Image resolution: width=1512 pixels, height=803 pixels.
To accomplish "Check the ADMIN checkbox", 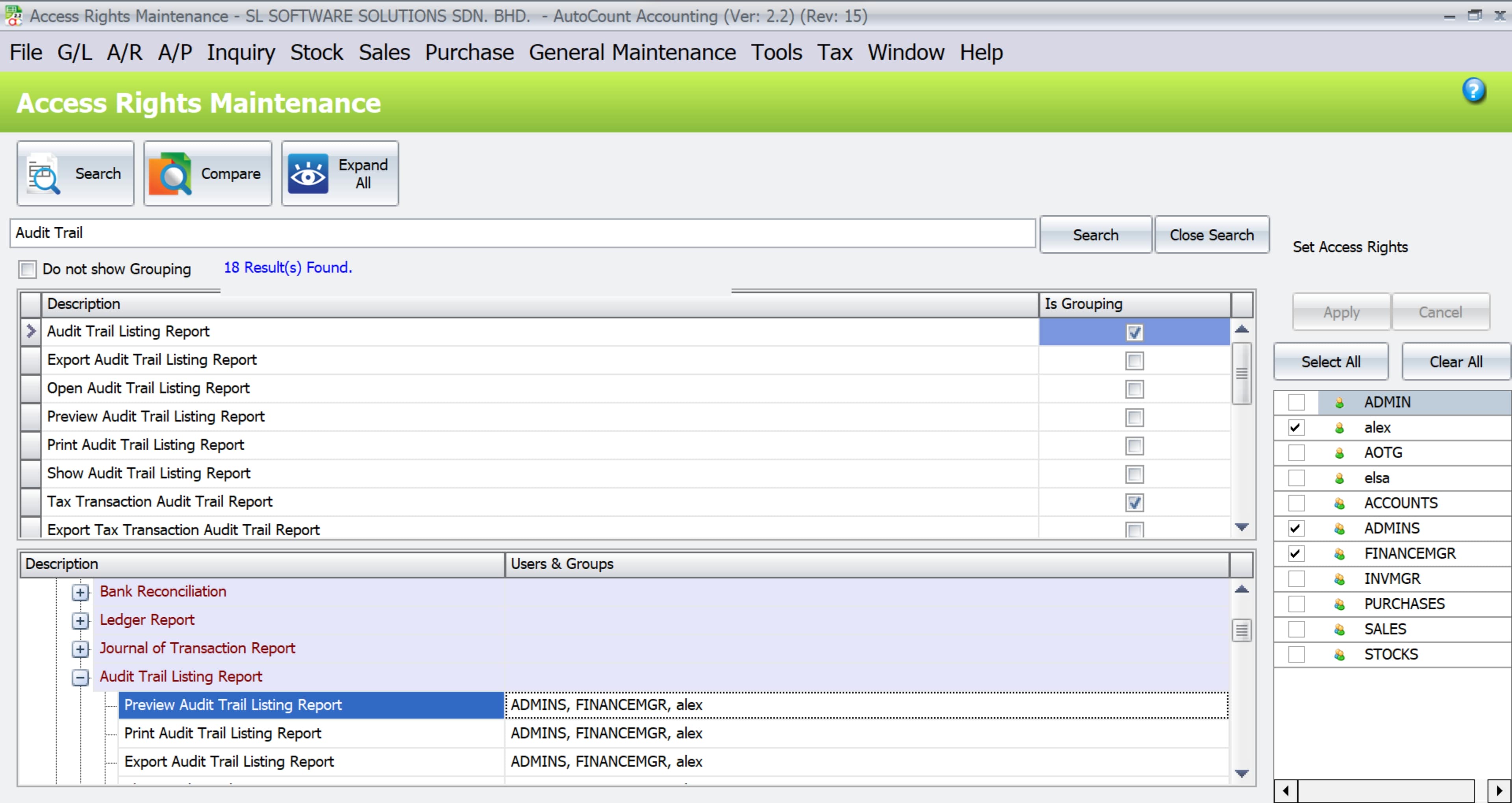I will click(1297, 401).
